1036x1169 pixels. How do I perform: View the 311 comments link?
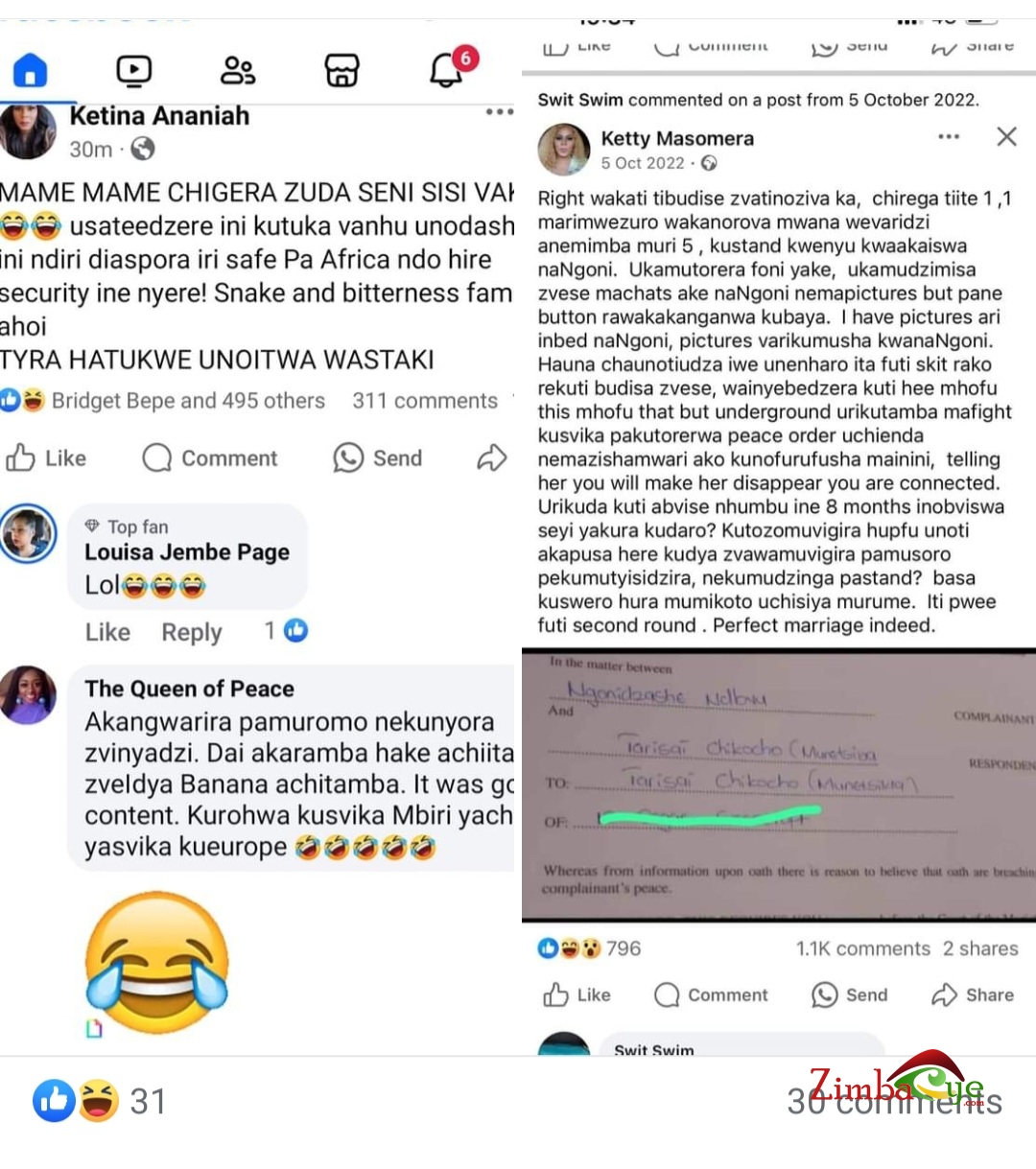tap(425, 401)
